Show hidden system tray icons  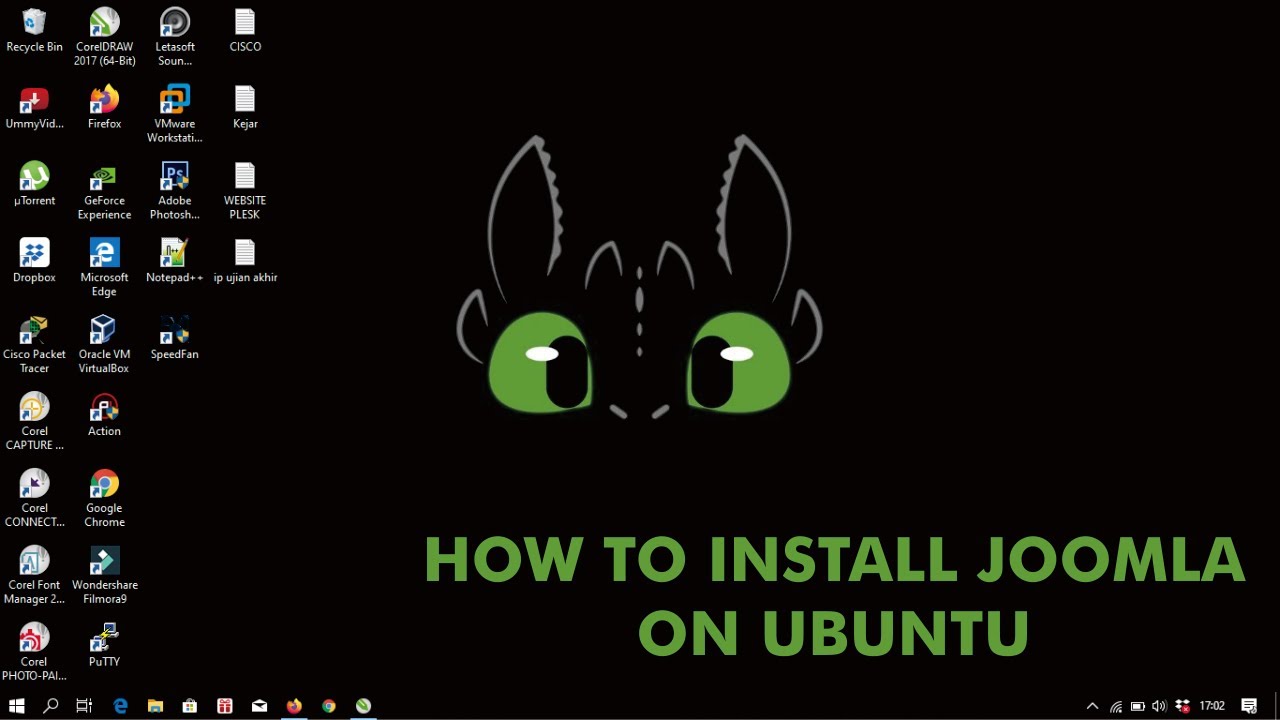(x=1092, y=706)
